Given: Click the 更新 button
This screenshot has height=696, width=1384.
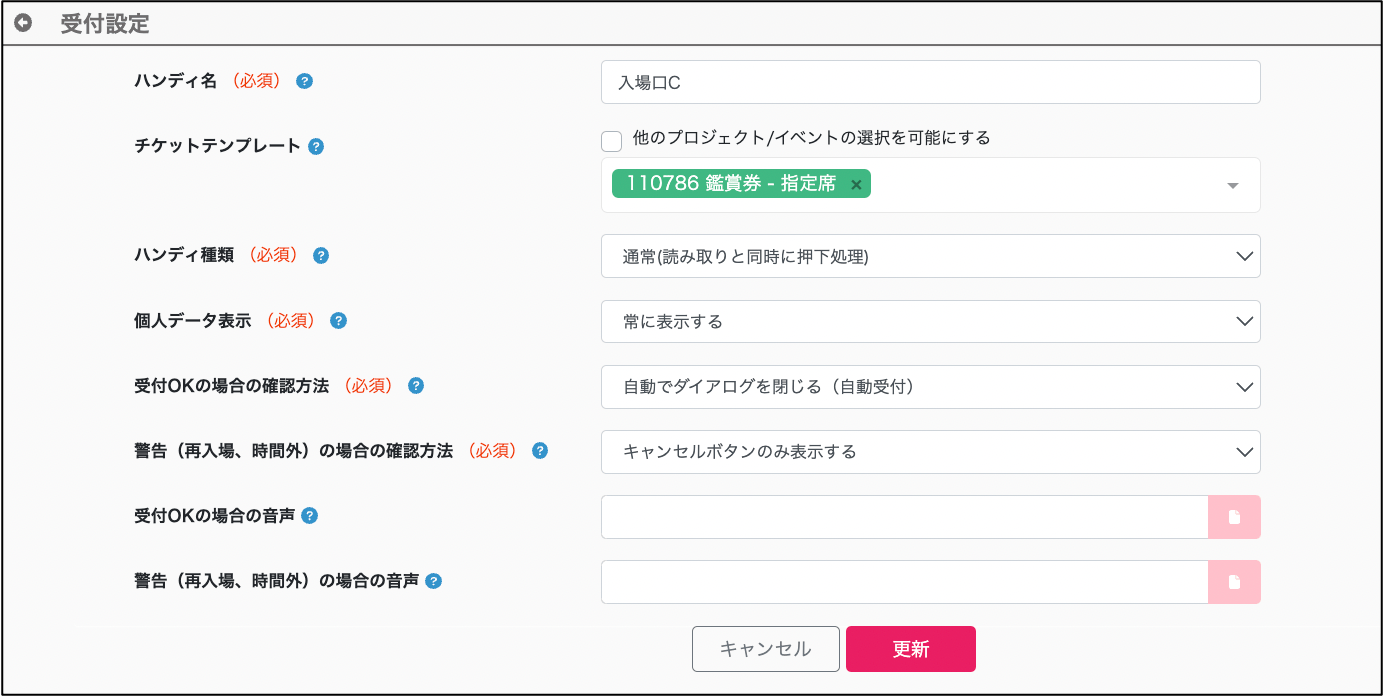Looking at the screenshot, I should pyautogui.click(x=910, y=649).
